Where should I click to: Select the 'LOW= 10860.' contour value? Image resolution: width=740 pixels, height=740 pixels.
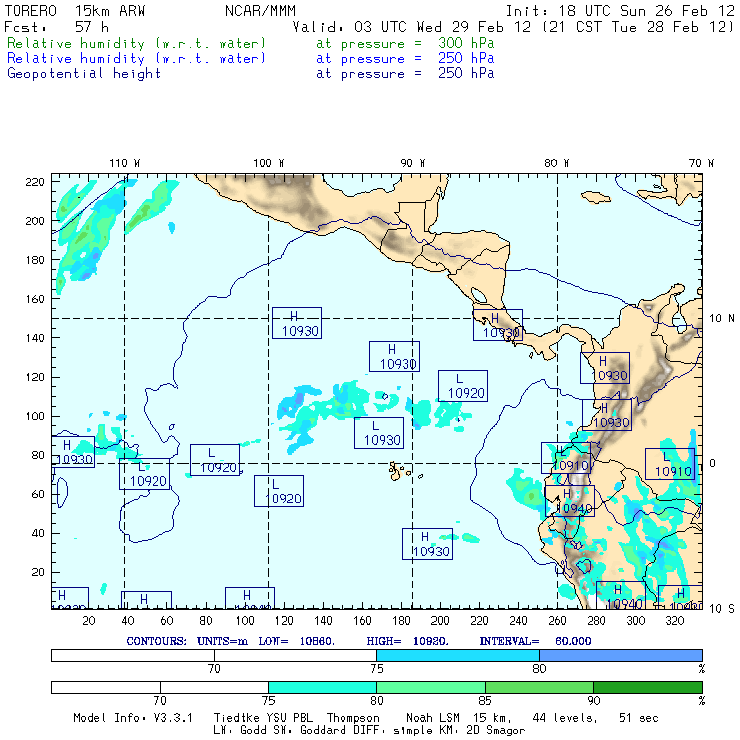point(296,641)
